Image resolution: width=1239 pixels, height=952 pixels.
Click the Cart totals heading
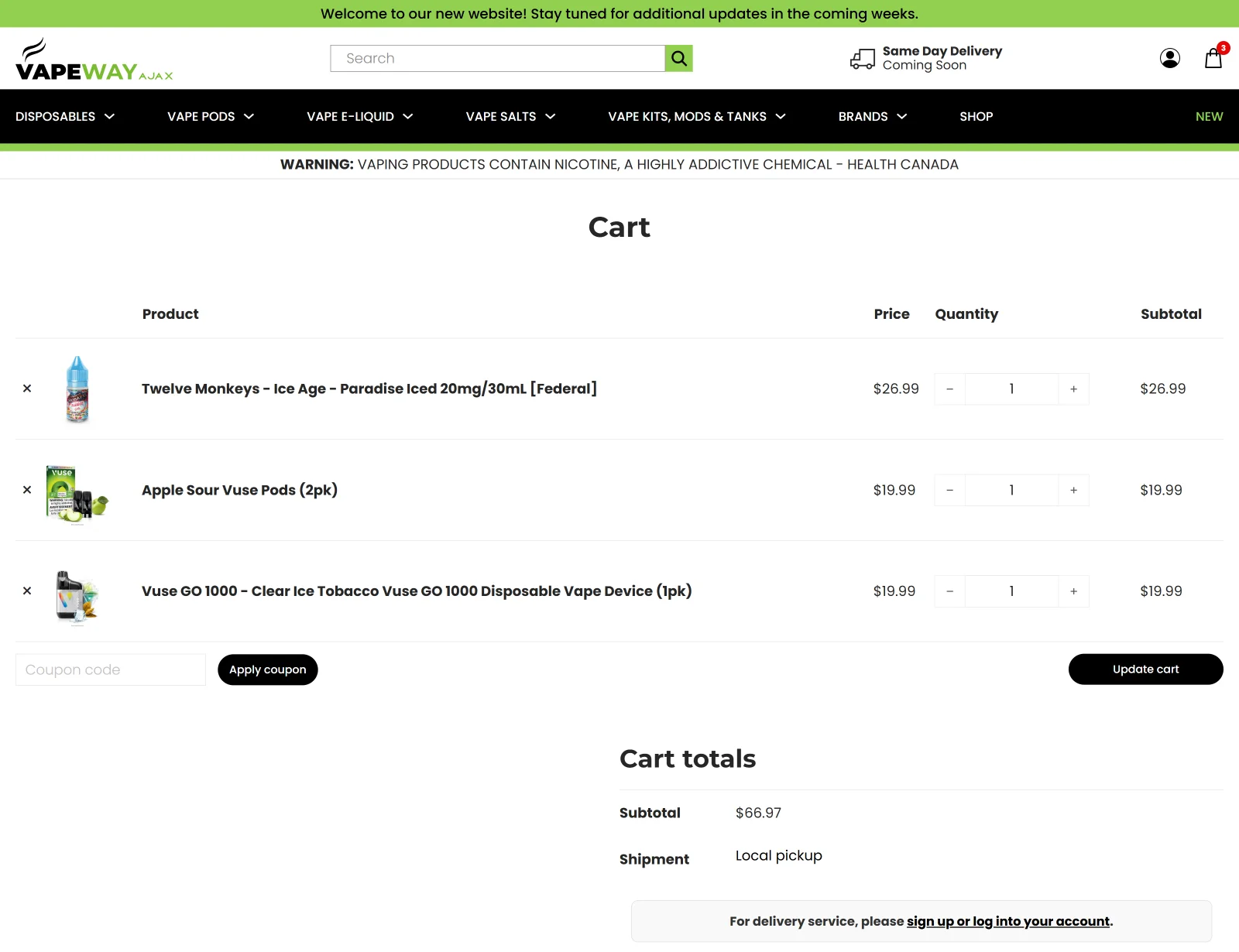click(688, 759)
